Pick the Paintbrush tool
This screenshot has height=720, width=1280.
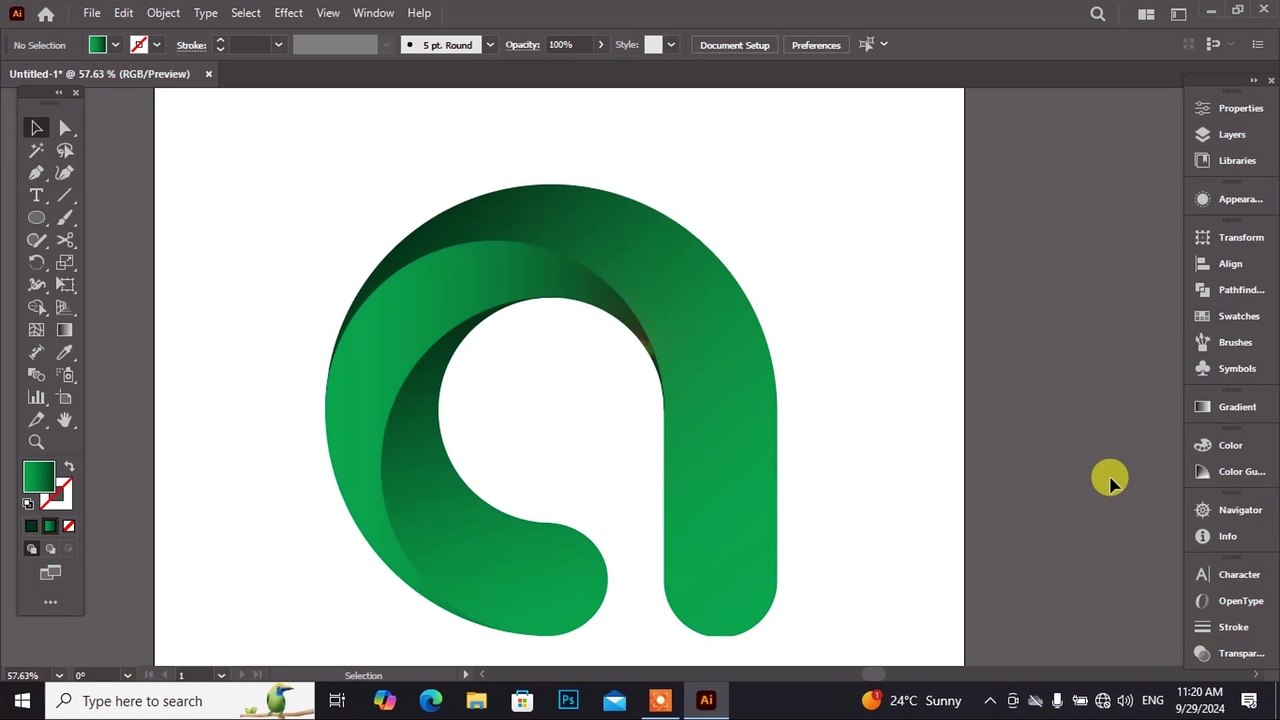[x=65, y=218]
